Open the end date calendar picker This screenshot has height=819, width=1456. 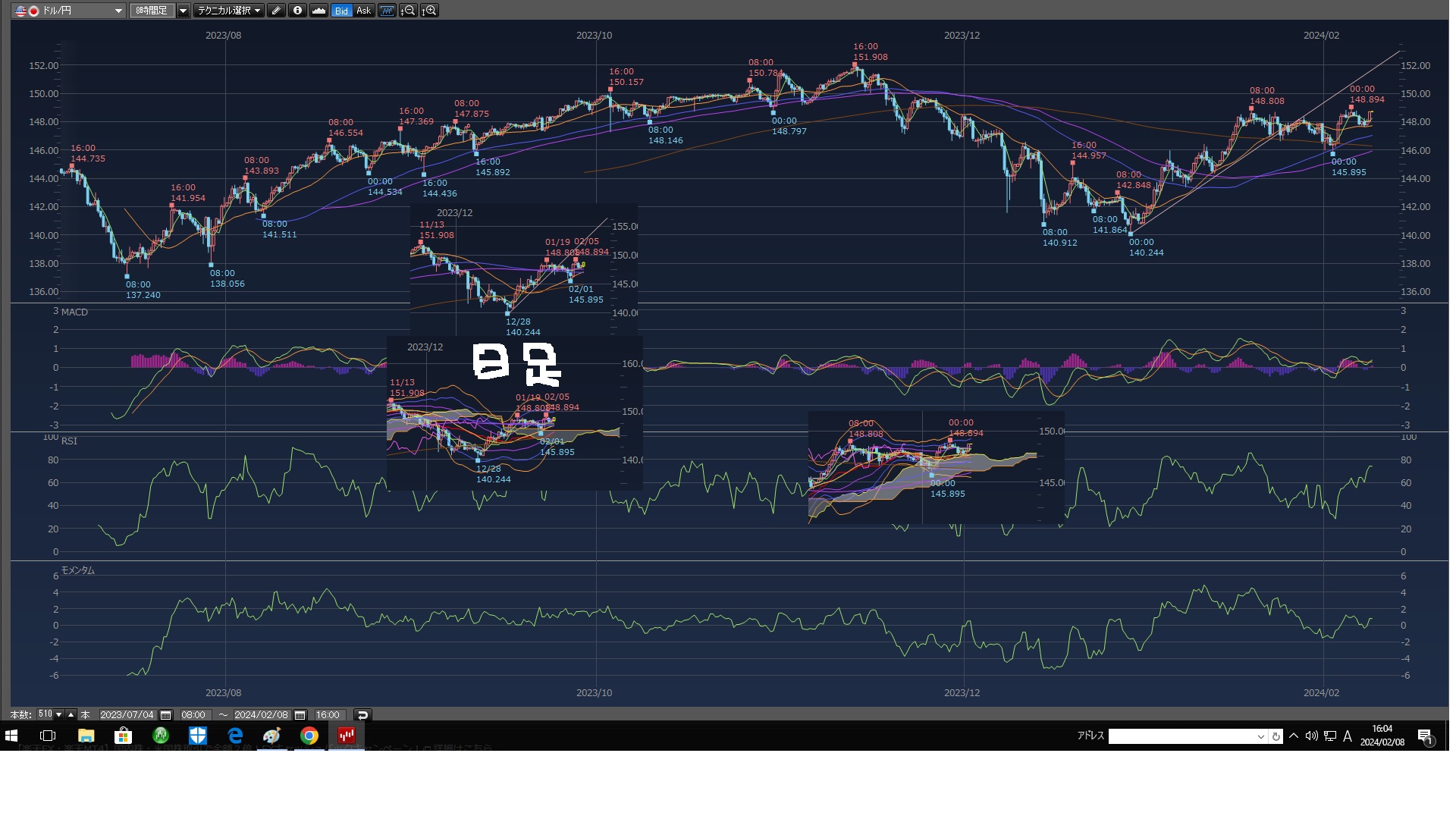(300, 715)
